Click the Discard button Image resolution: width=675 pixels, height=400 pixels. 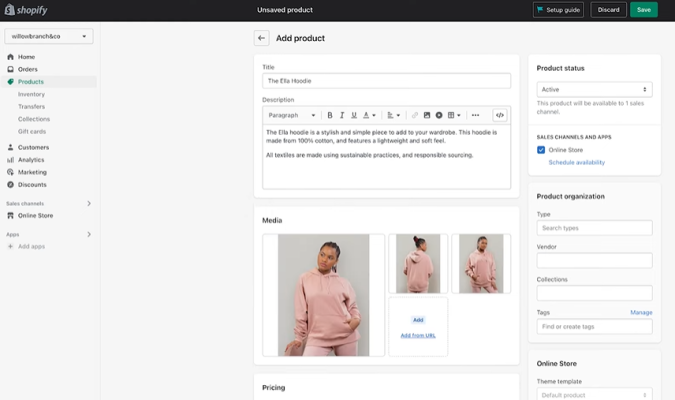pyautogui.click(x=608, y=9)
